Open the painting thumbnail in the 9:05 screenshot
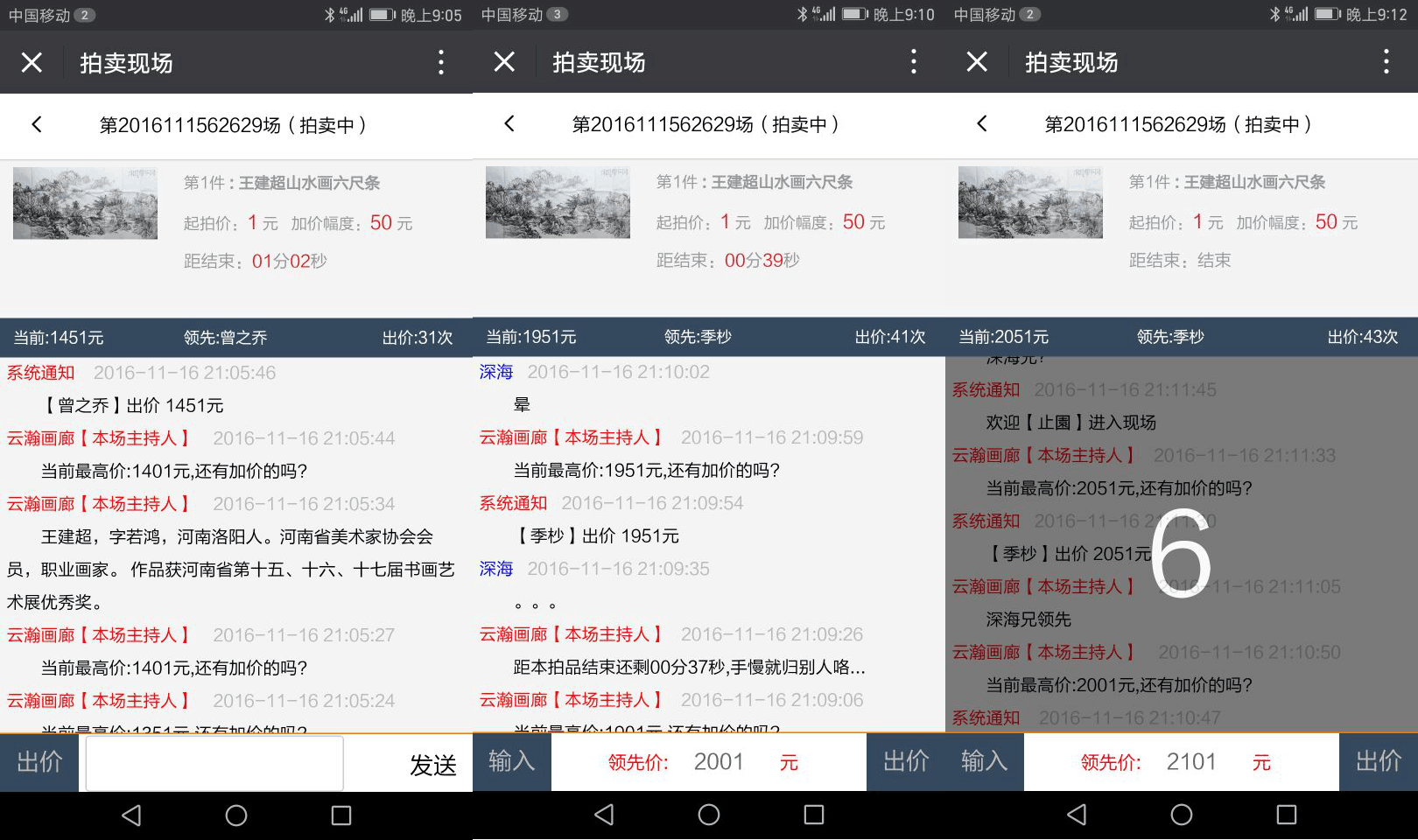Viewport: 1418px width, 840px height. click(x=85, y=203)
